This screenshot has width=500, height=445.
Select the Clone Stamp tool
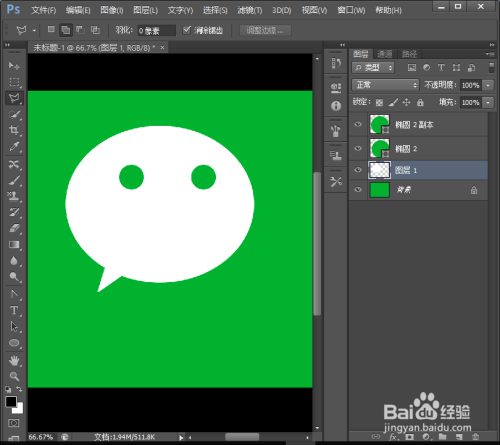(x=14, y=196)
